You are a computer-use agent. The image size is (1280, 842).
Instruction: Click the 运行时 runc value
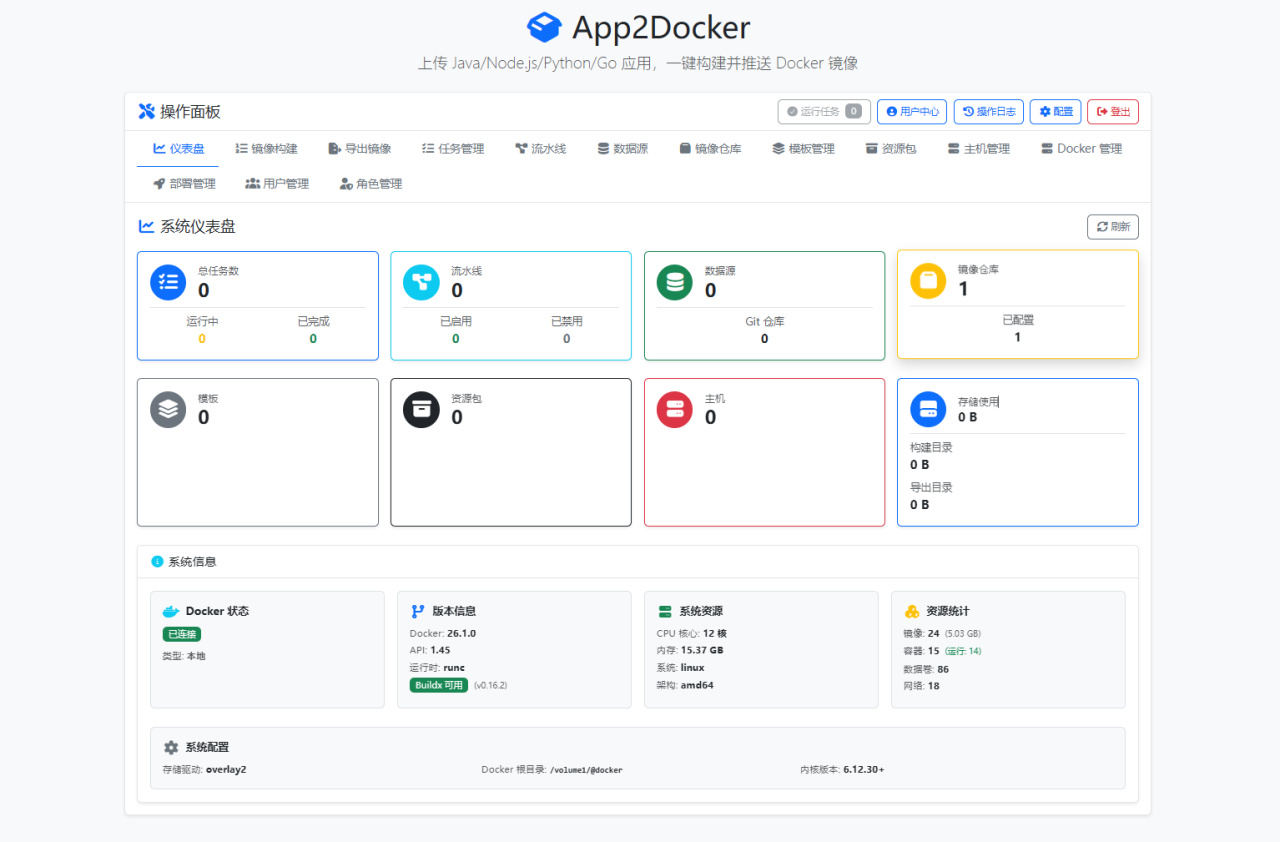[453, 667]
